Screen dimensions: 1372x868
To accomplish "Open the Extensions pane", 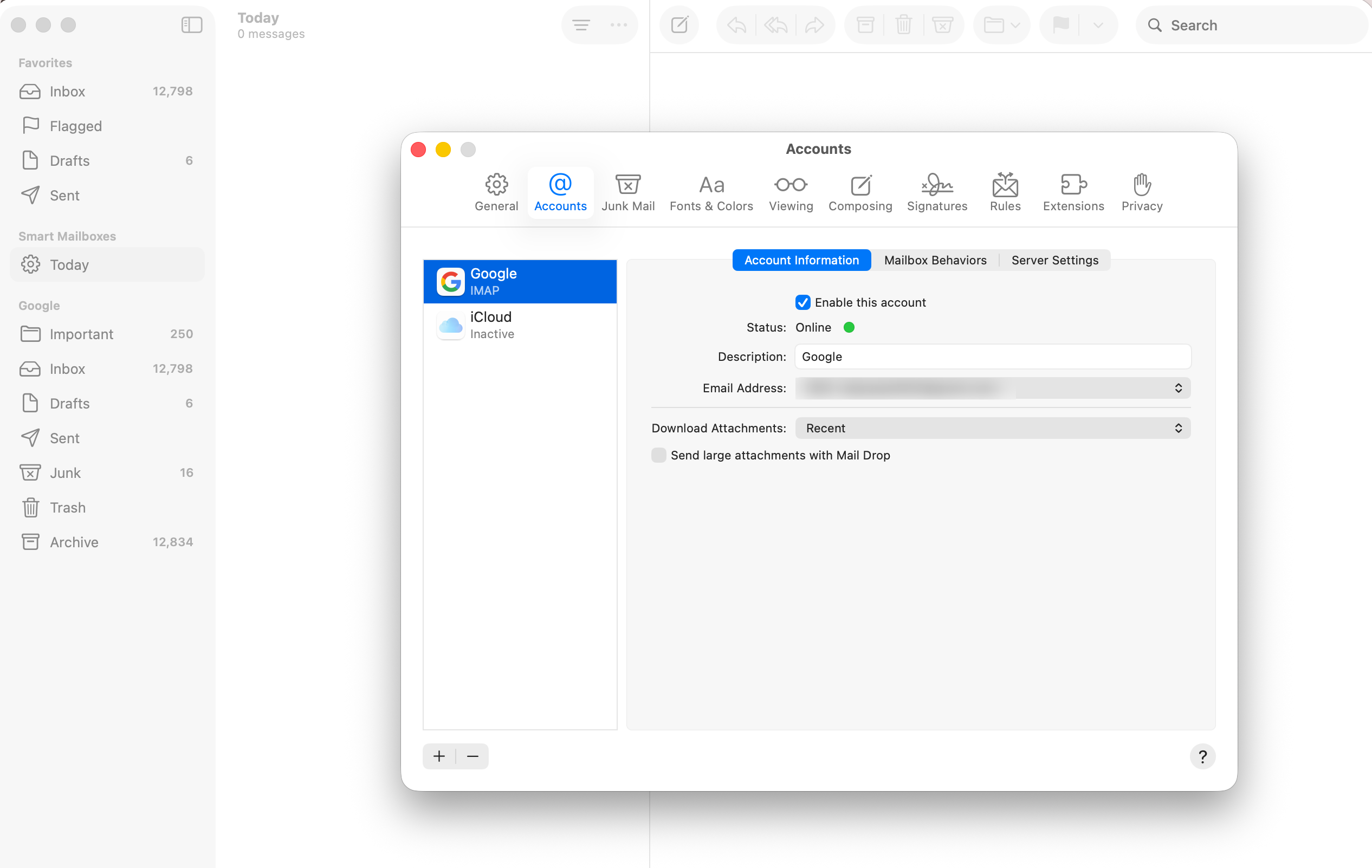I will point(1073,192).
